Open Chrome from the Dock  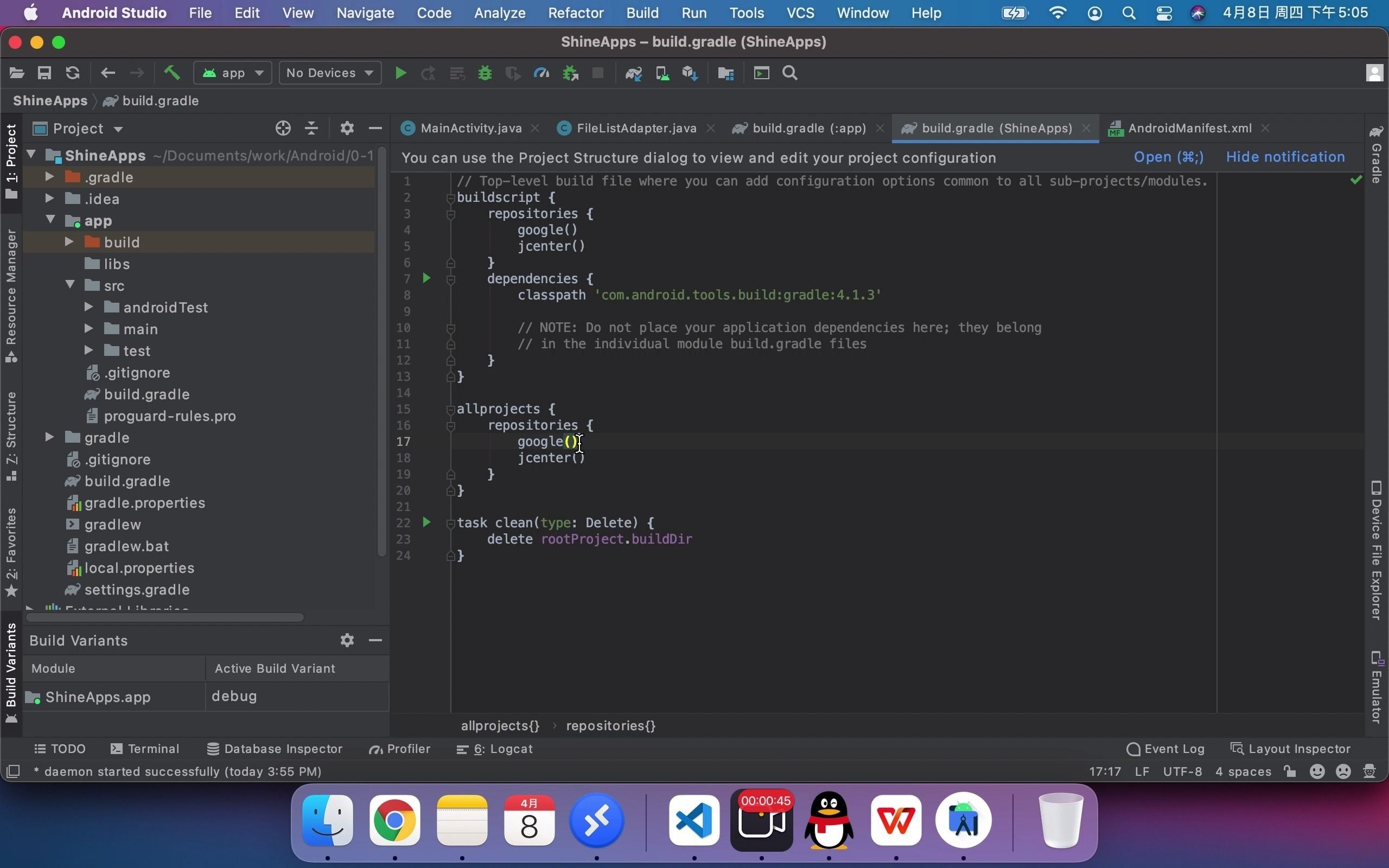(394, 820)
